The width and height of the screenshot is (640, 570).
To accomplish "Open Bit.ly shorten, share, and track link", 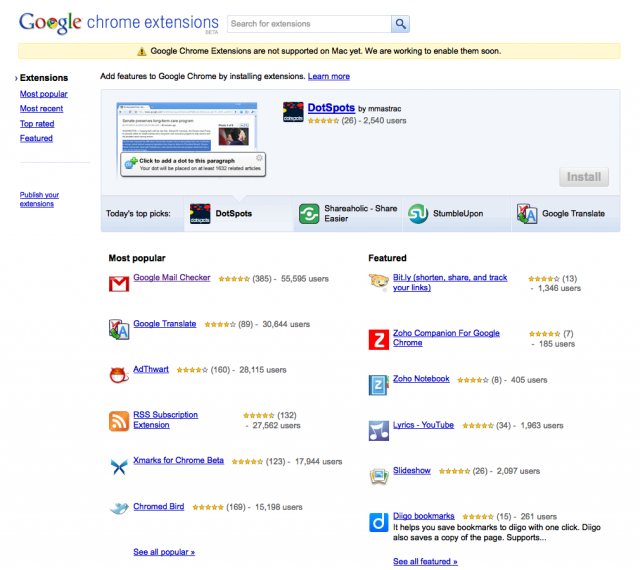I will click(450, 283).
